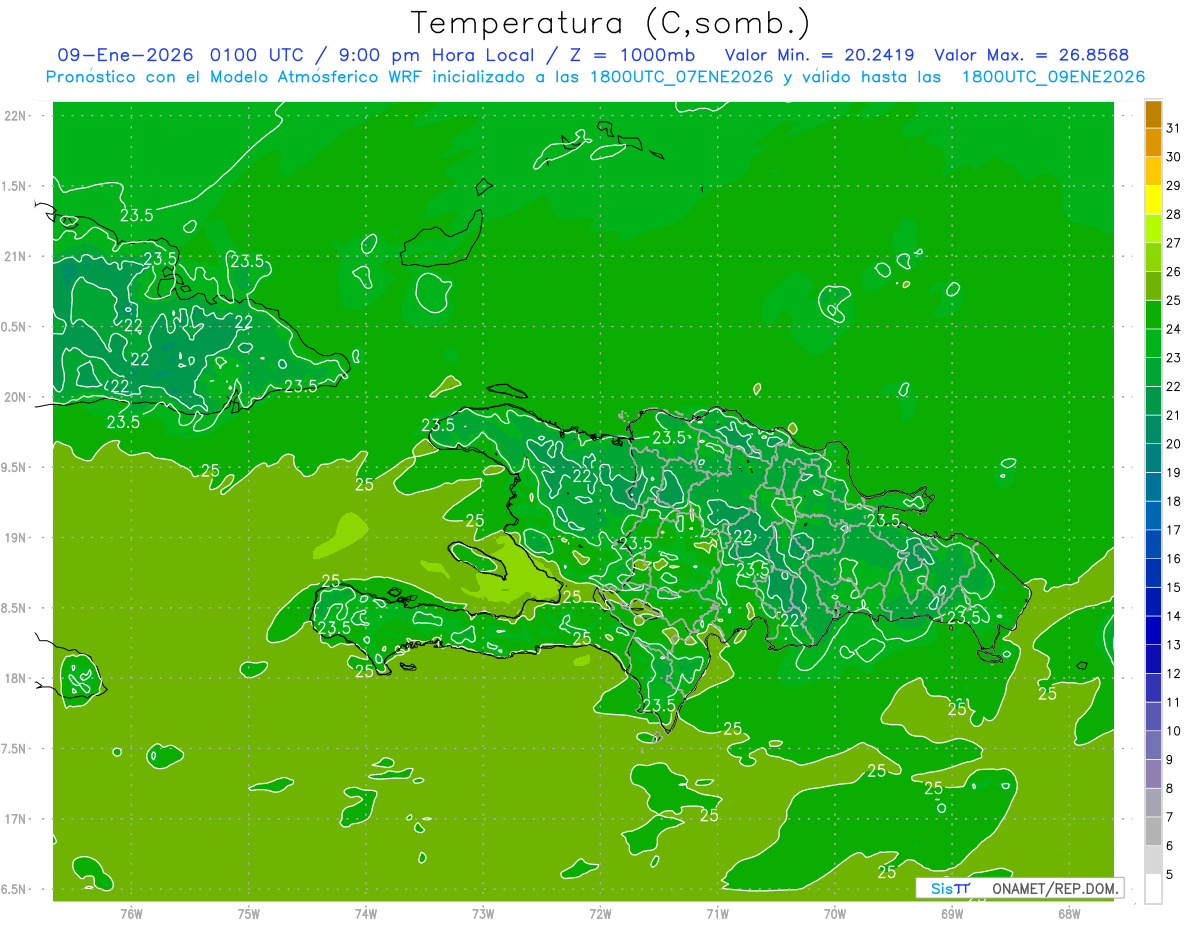Click the '22N' latitude axis label
Screen dimensions: 1200x927
click(15, 116)
